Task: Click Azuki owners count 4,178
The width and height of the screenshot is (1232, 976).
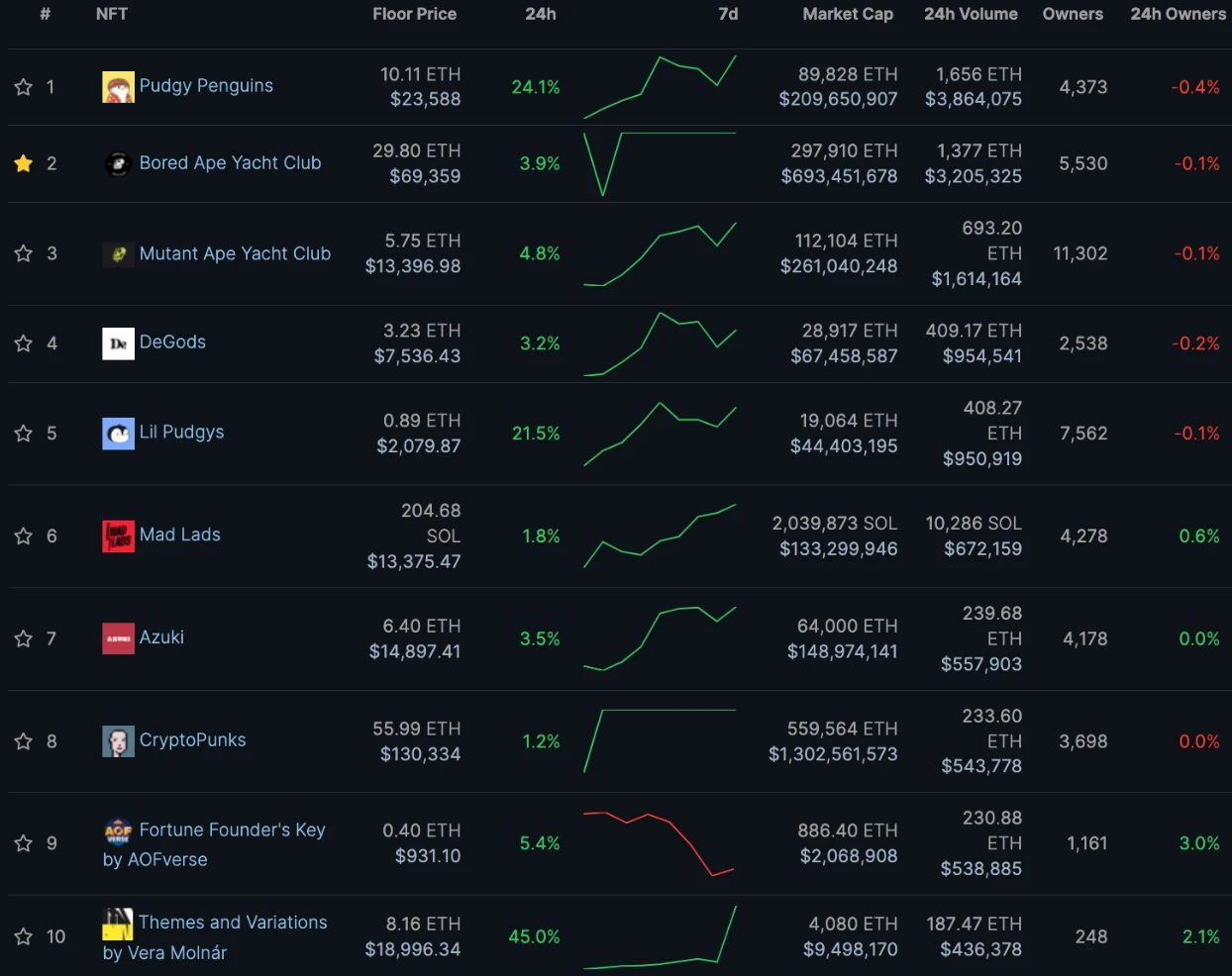Action: click(x=1085, y=639)
